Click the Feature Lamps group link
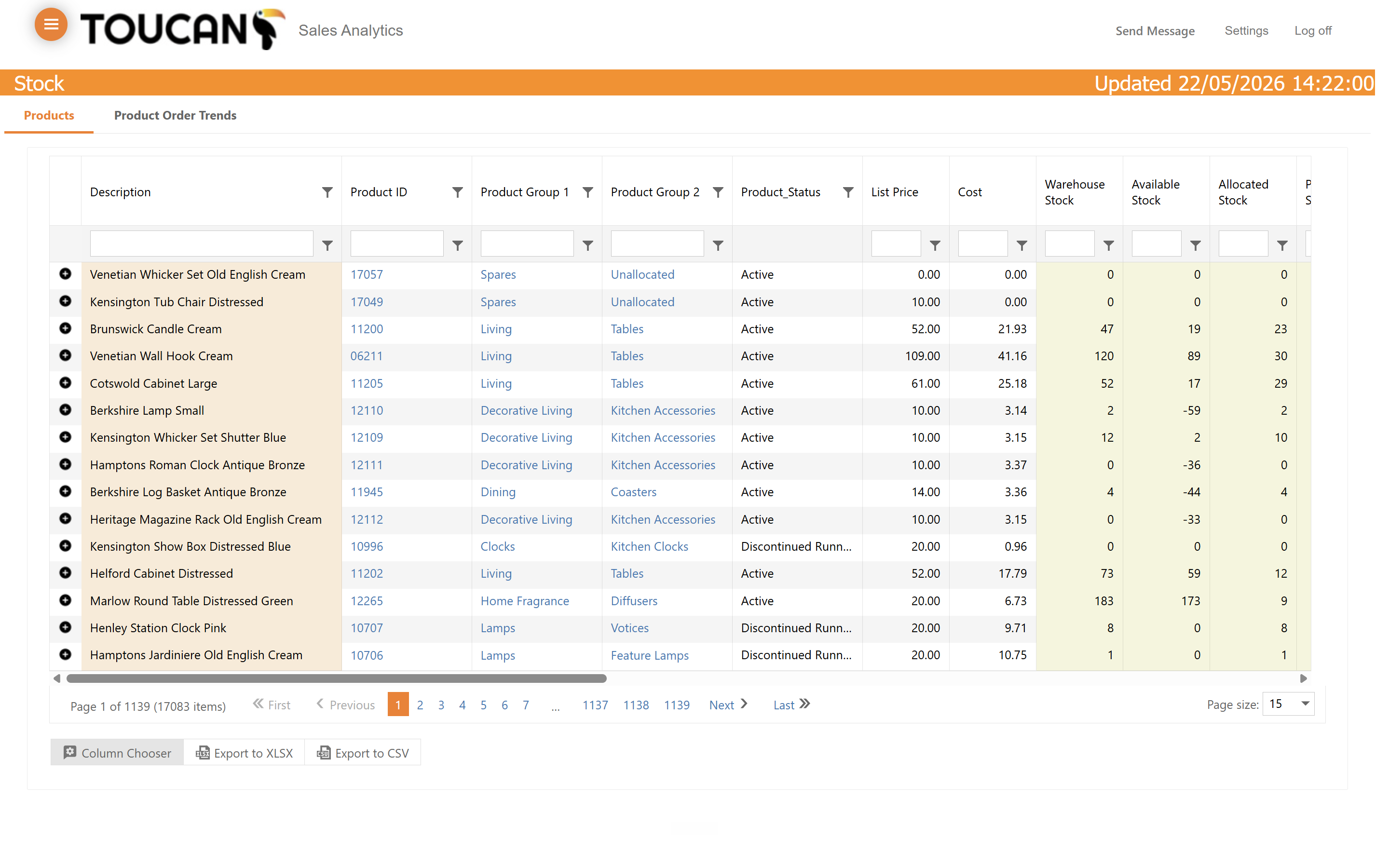Screen dimensions: 1389x868 pyautogui.click(x=649, y=656)
